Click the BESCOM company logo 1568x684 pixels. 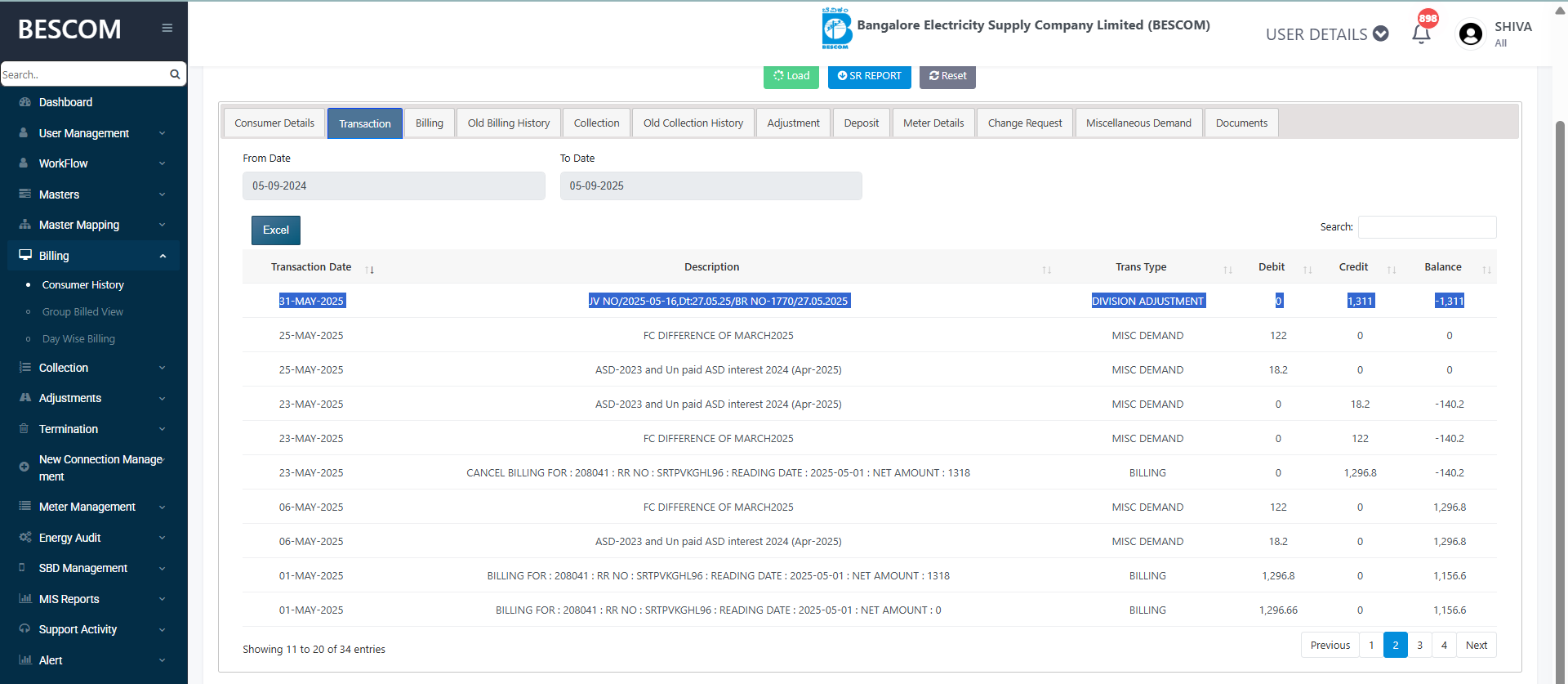click(836, 29)
